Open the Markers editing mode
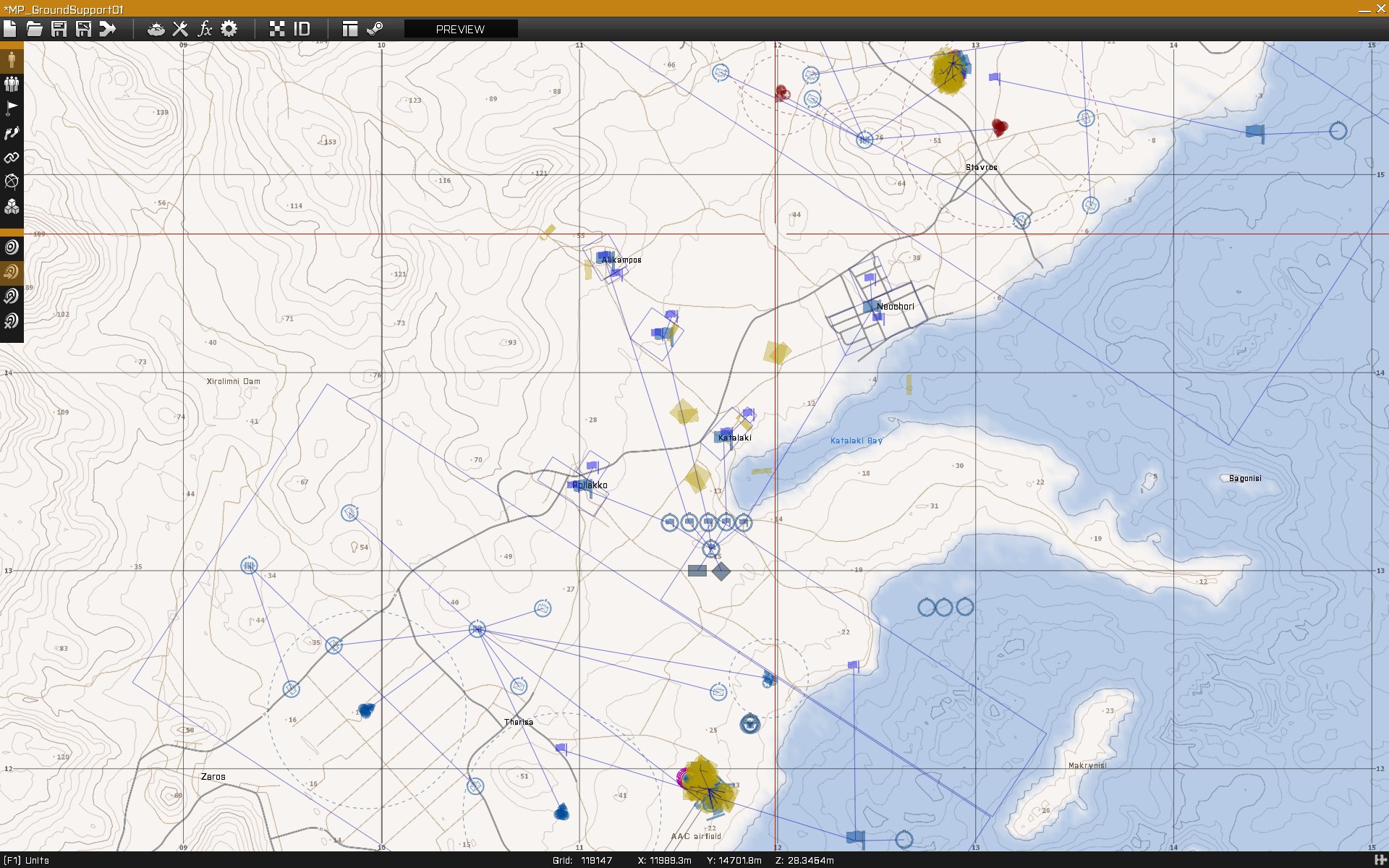 point(12,182)
